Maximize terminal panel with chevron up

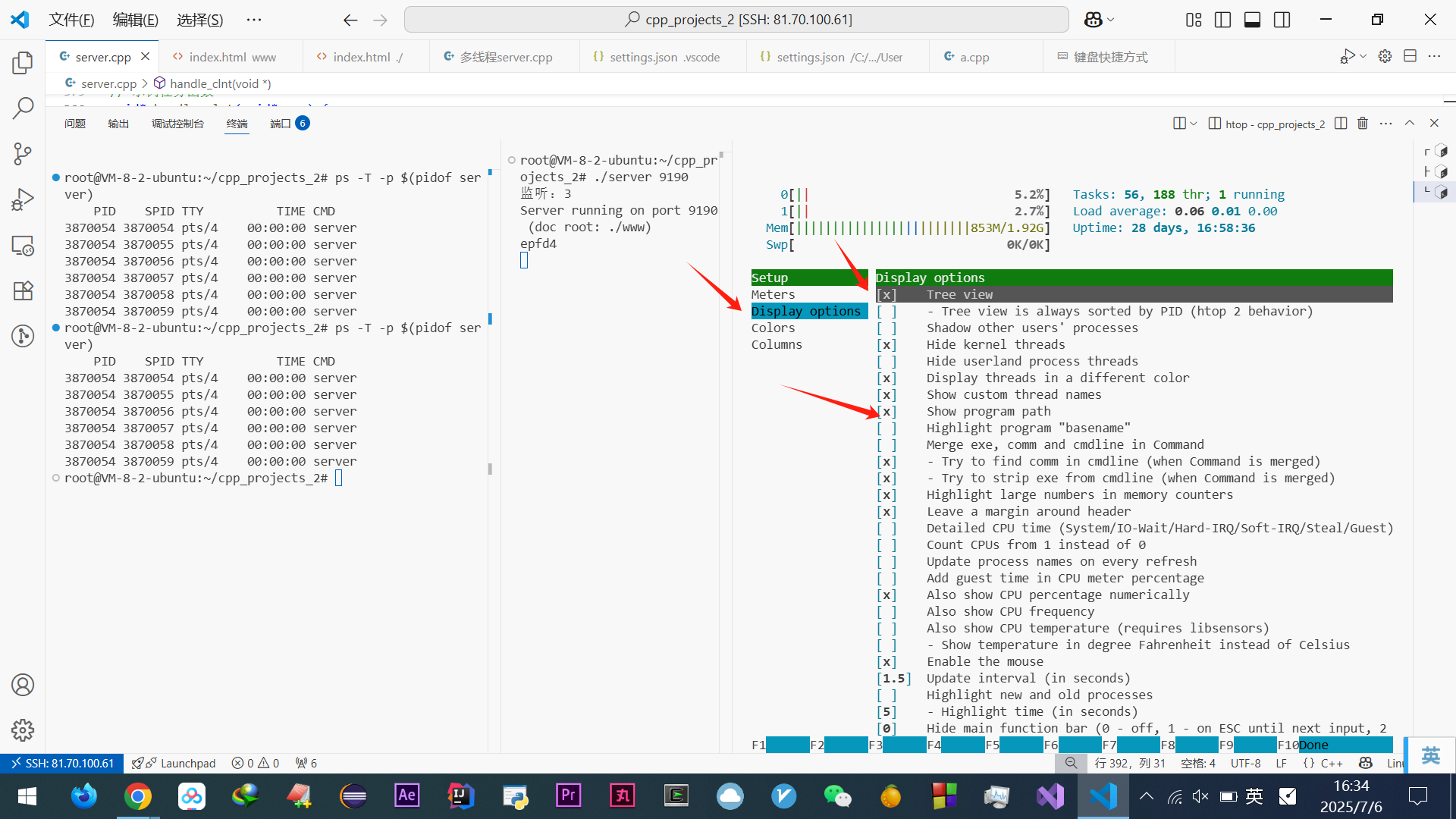1410,124
